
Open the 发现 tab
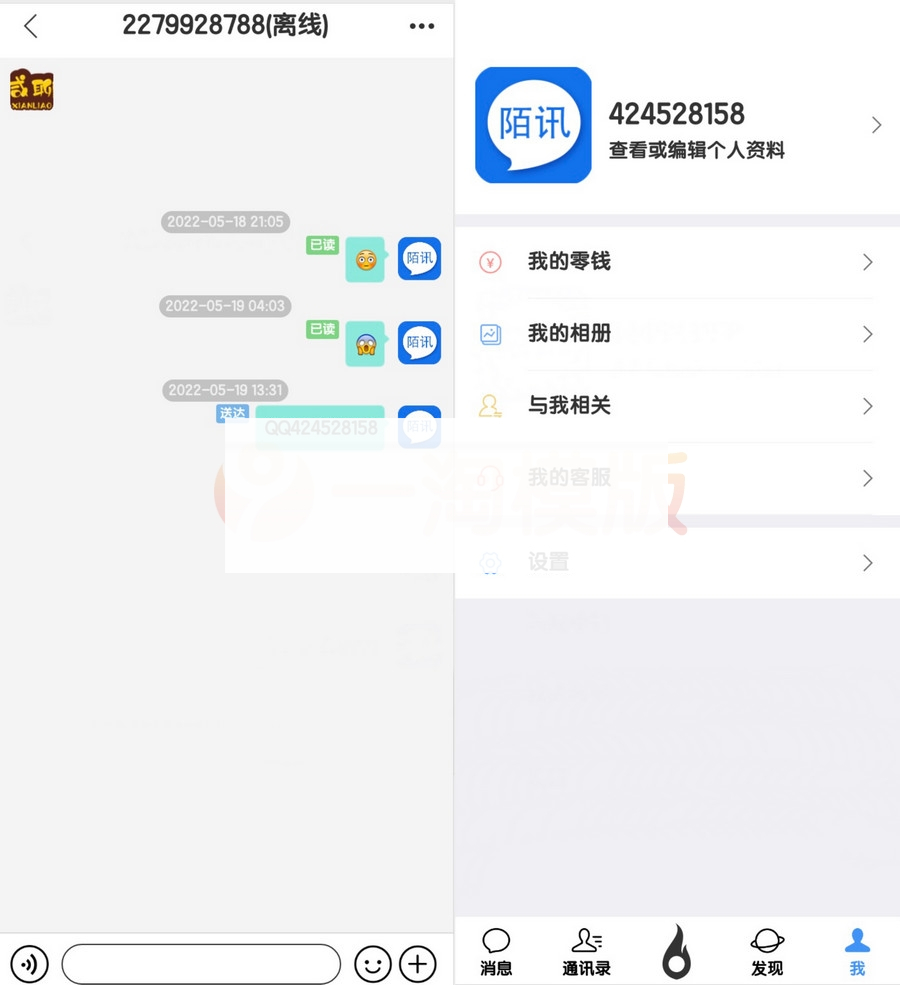point(767,950)
